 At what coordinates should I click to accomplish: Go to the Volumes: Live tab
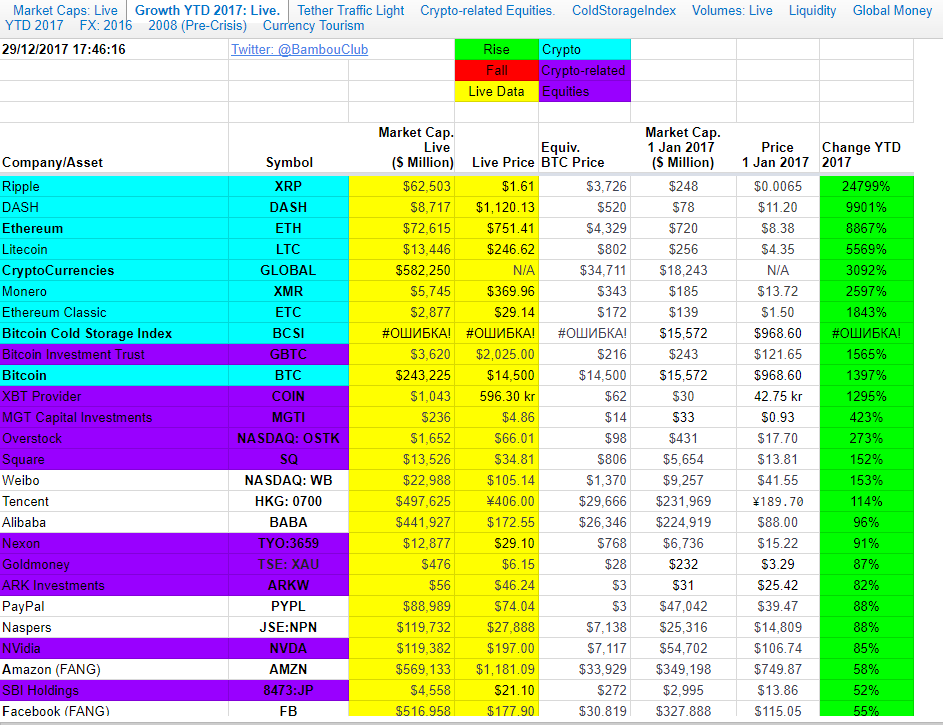pyautogui.click(x=732, y=10)
